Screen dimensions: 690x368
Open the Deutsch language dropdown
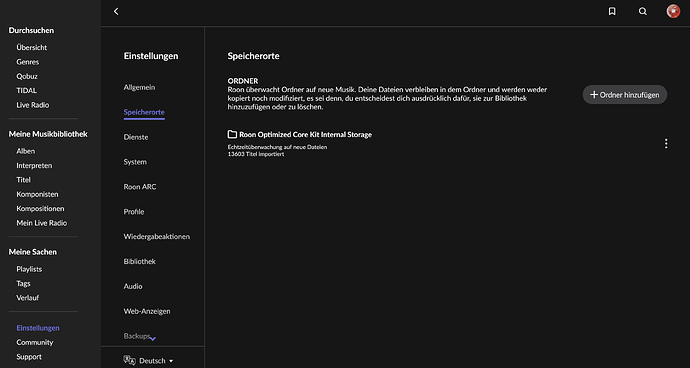[156, 361]
